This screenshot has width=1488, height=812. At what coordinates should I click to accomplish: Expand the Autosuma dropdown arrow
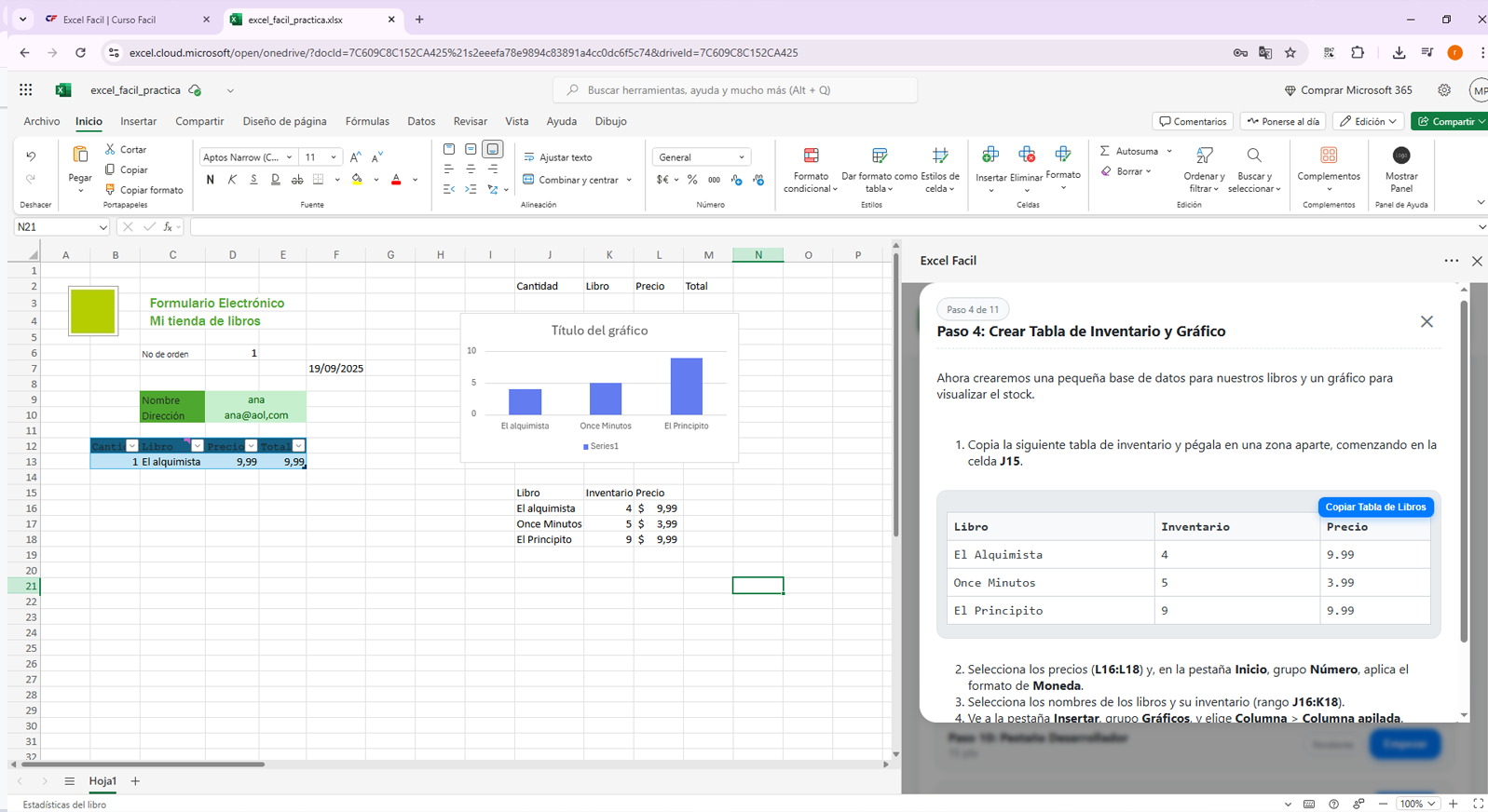[1169, 151]
